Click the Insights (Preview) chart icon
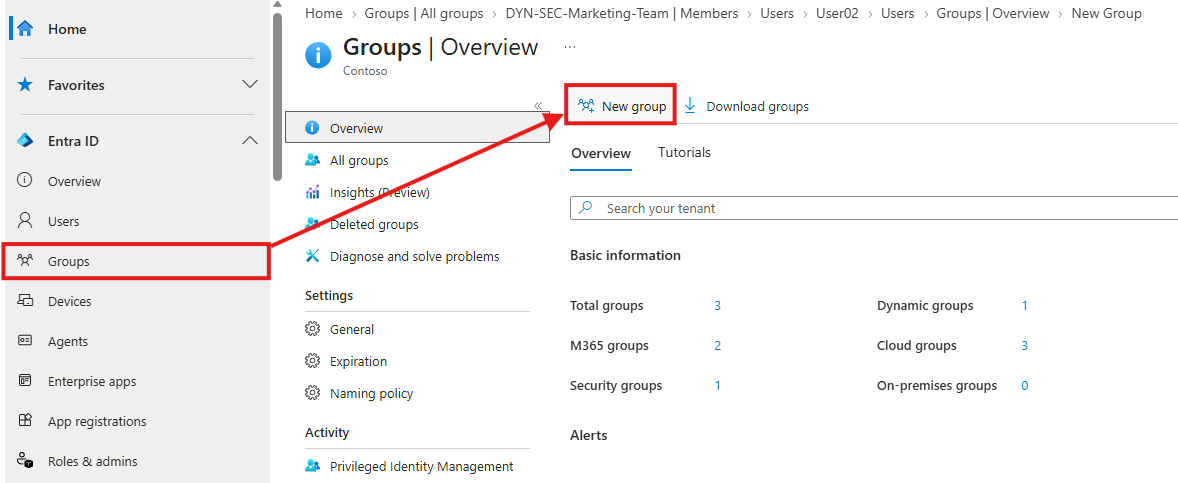The height and width of the screenshot is (483, 1178). [x=313, y=192]
